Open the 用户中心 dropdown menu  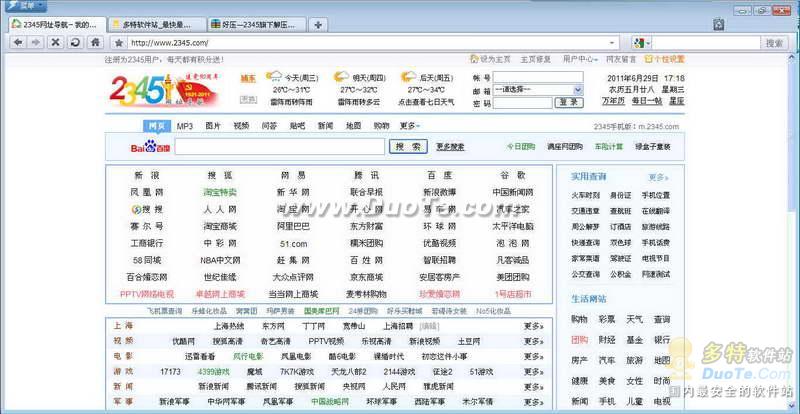pyautogui.click(x=581, y=59)
